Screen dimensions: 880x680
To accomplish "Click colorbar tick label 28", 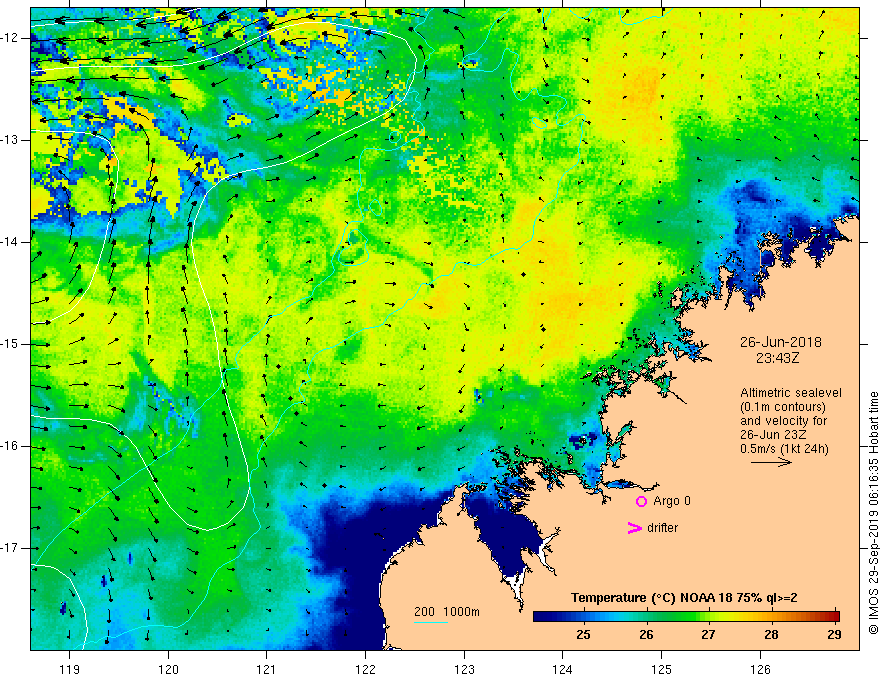I will [772, 635].
